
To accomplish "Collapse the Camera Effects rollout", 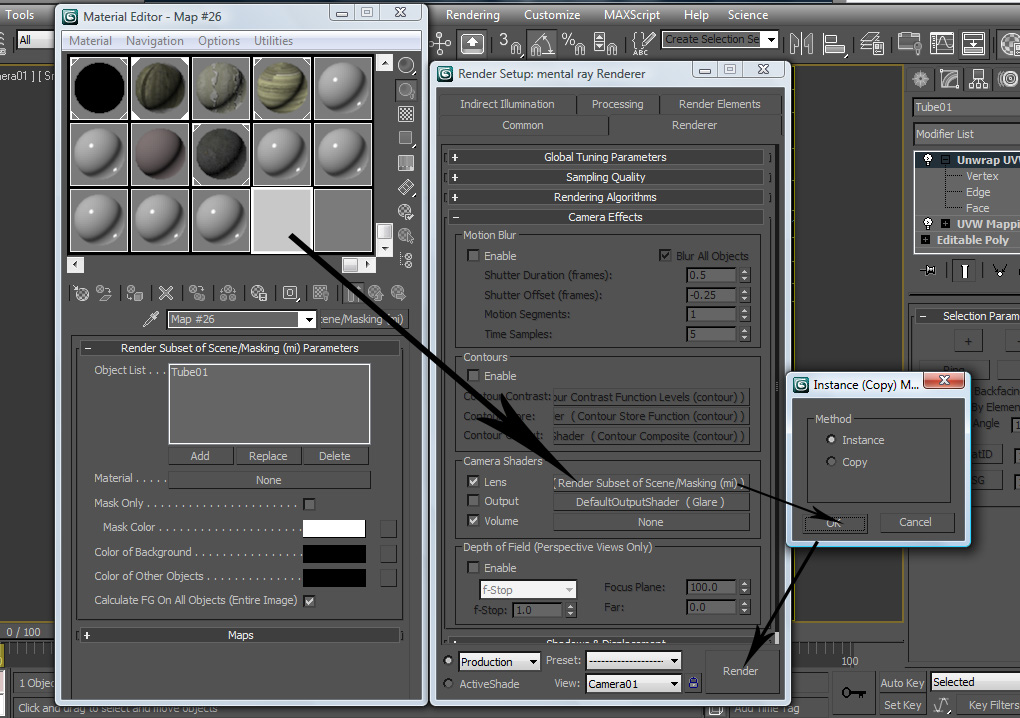I will [605, 217].
